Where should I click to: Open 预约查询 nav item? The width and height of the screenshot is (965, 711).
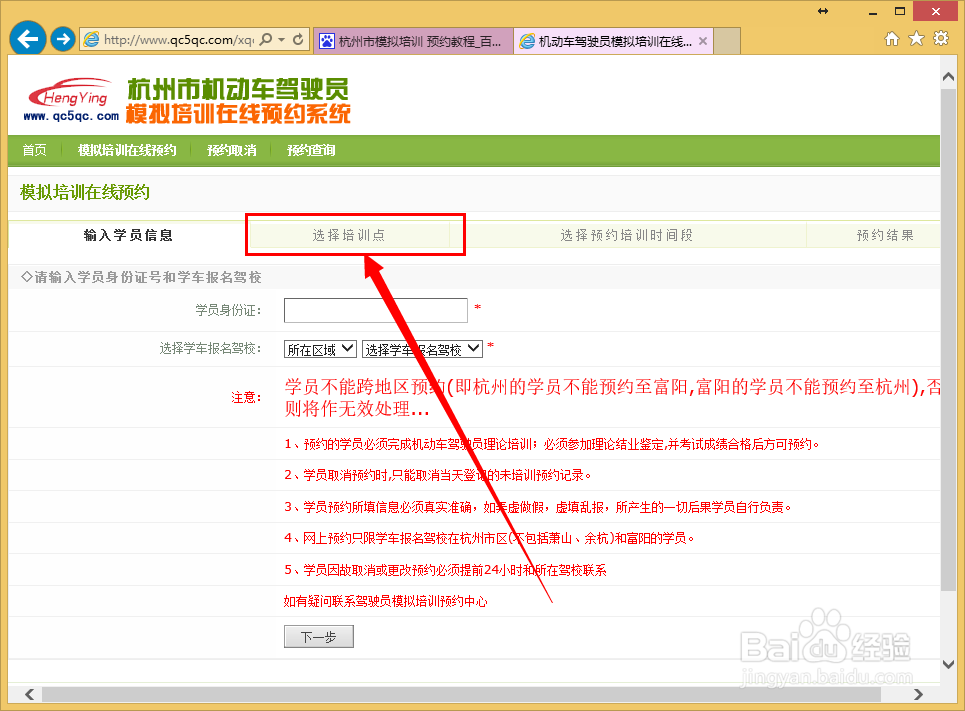click(x=311, y=150)
